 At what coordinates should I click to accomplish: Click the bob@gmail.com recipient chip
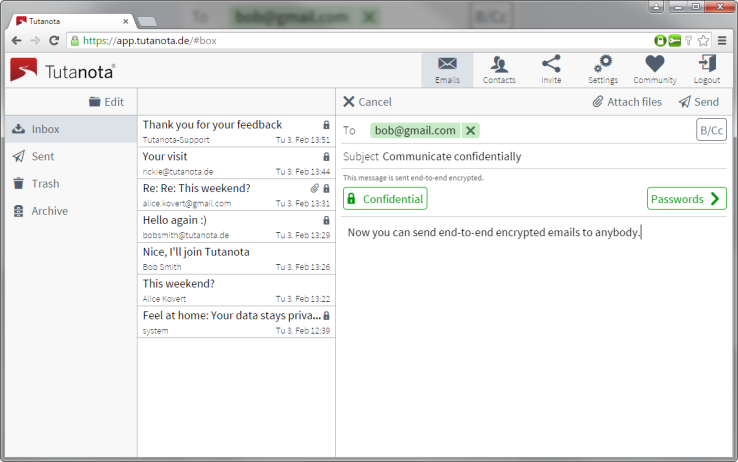[x=415, y=130]
